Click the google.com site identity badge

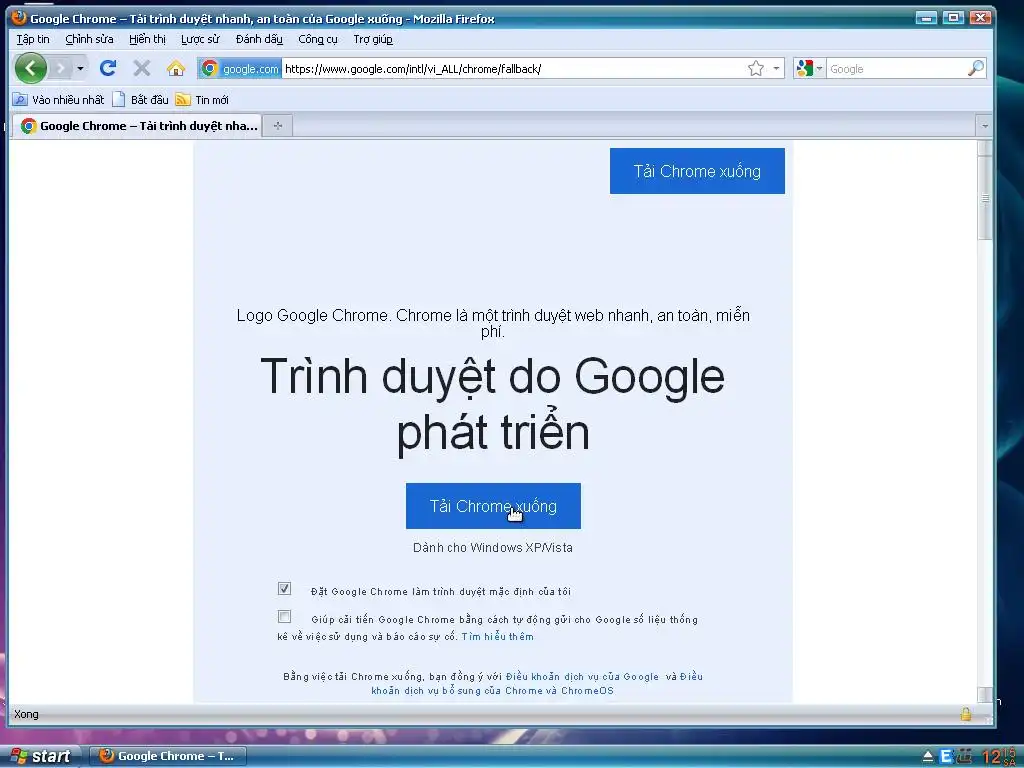coord(240,69)
